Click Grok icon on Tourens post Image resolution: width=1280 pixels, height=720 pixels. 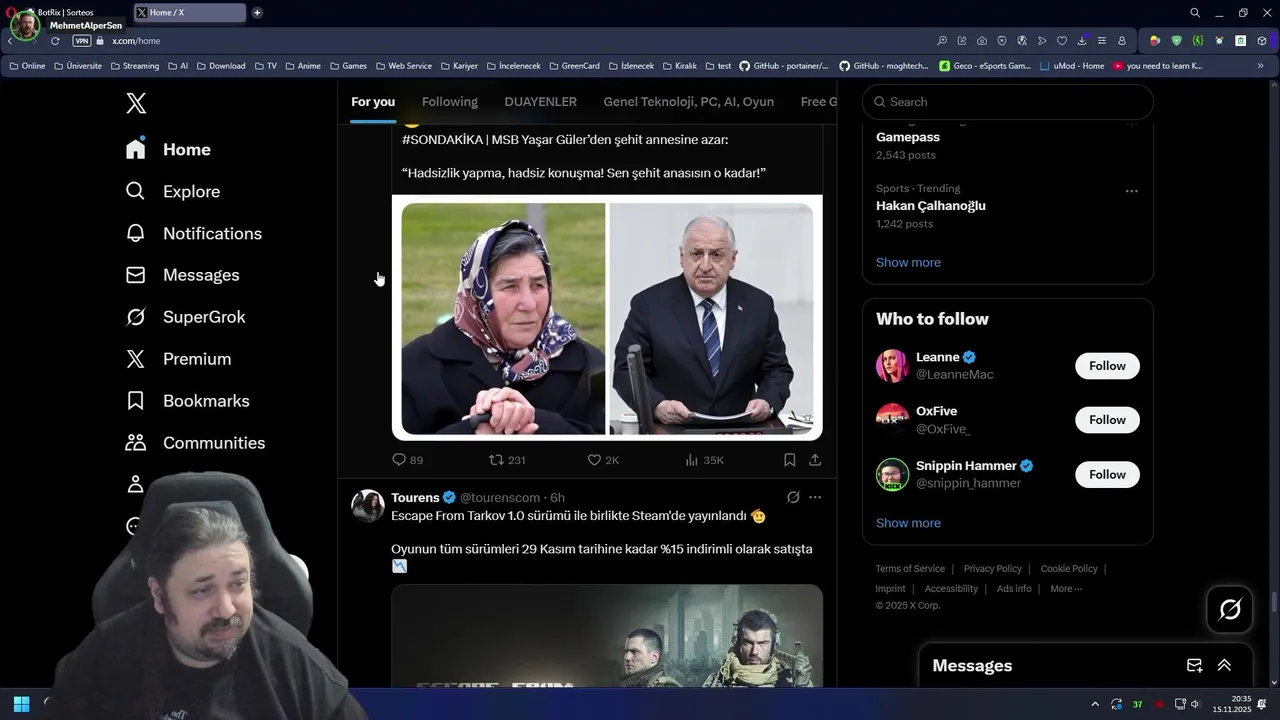(x=793, y=497)
